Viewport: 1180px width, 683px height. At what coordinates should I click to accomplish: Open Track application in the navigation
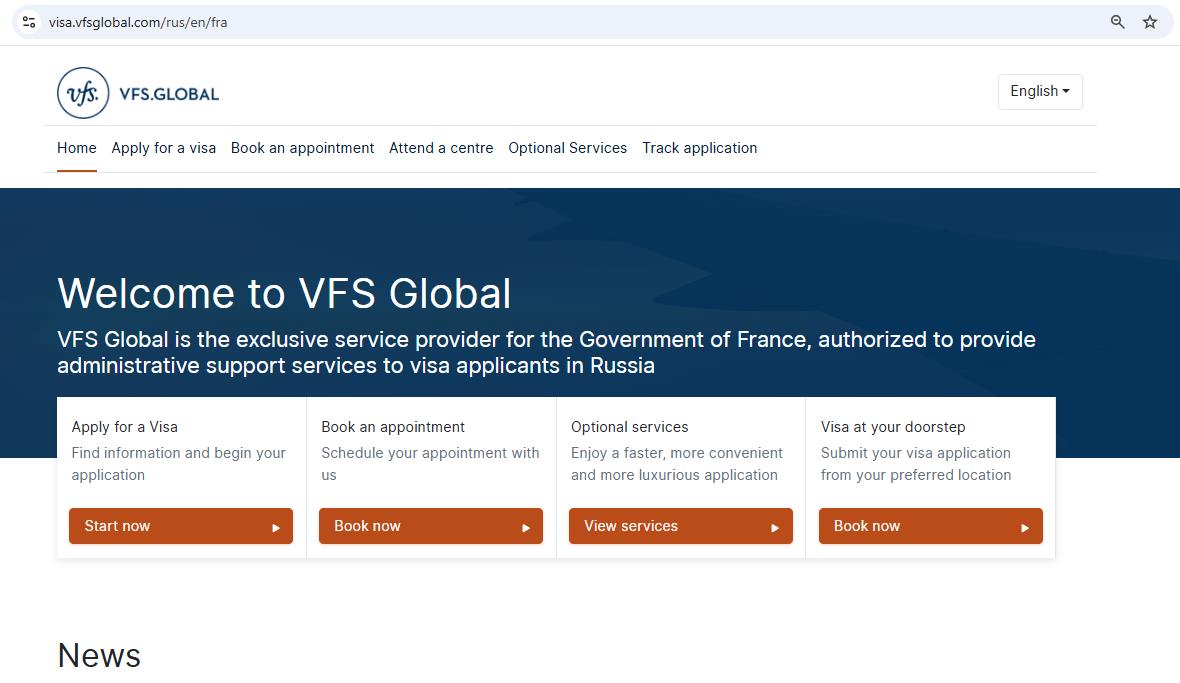pyautogui.click(x=699, y=148)
